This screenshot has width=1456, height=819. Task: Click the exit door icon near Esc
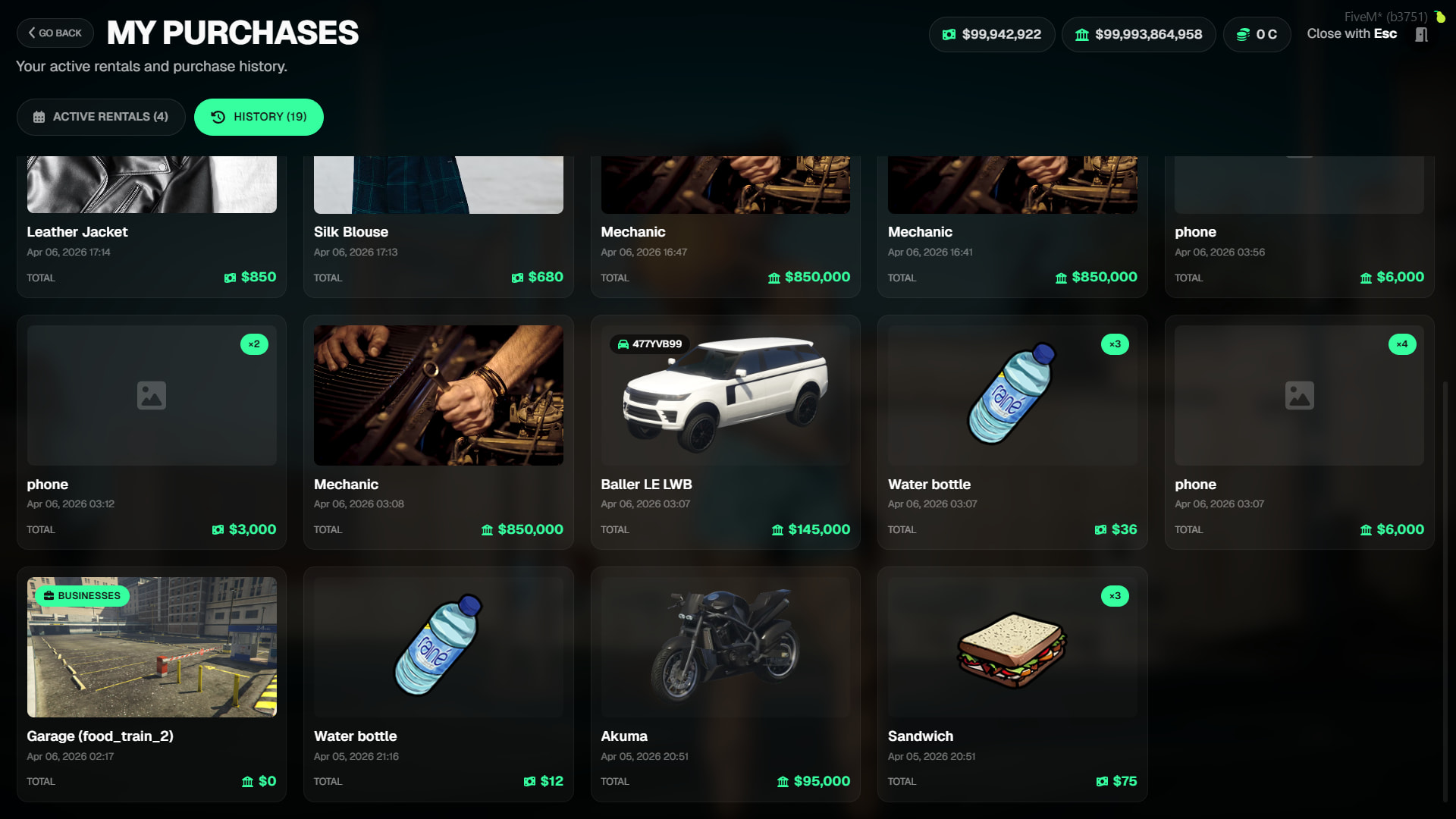coord(1421,34)
